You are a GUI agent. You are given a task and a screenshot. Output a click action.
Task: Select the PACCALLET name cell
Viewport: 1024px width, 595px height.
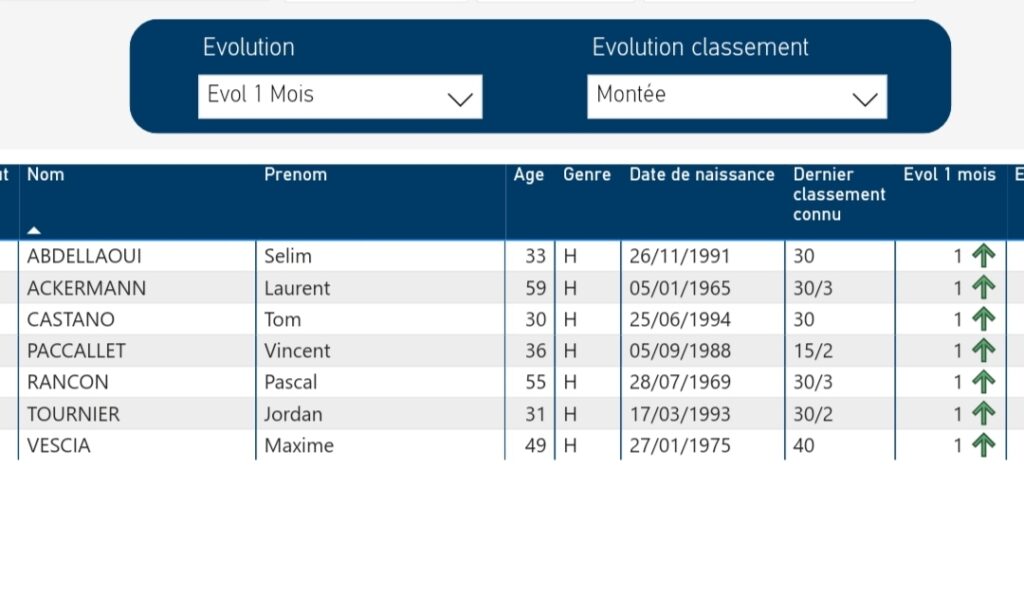(x=77, y=351)
